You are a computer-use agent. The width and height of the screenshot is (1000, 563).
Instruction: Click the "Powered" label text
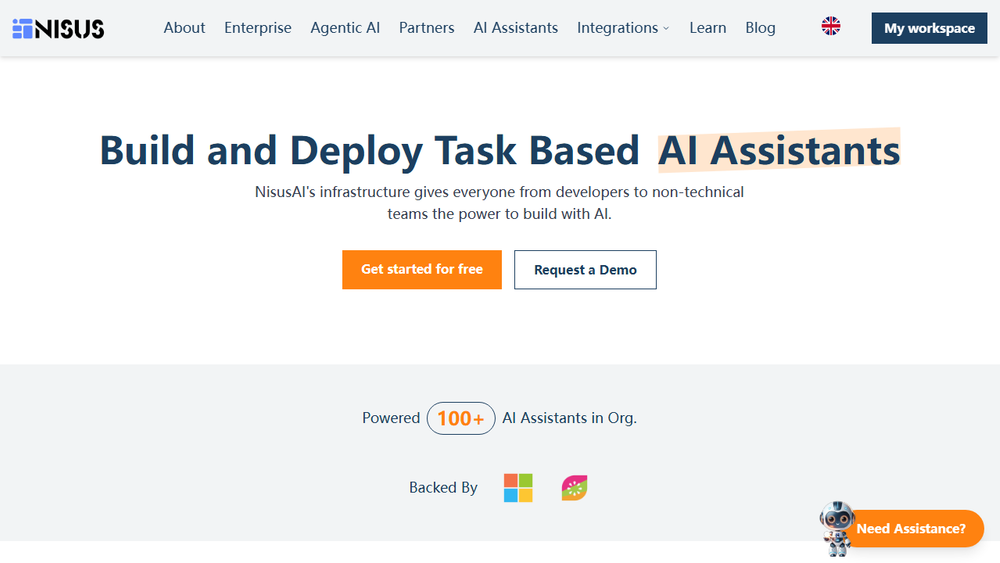(391, 418)
